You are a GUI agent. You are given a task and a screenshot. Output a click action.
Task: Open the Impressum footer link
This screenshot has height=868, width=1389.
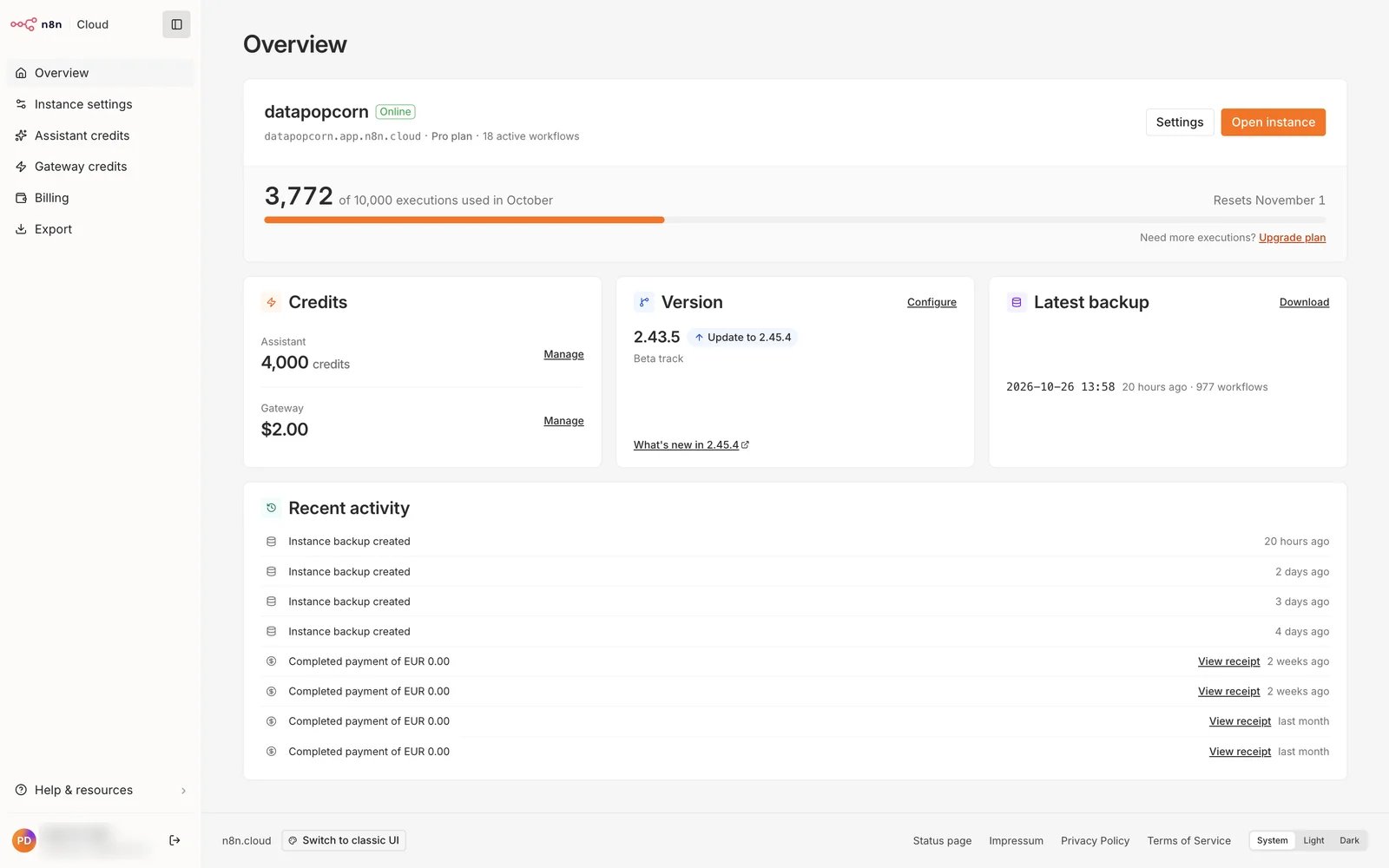click(x=1016, y=841)
